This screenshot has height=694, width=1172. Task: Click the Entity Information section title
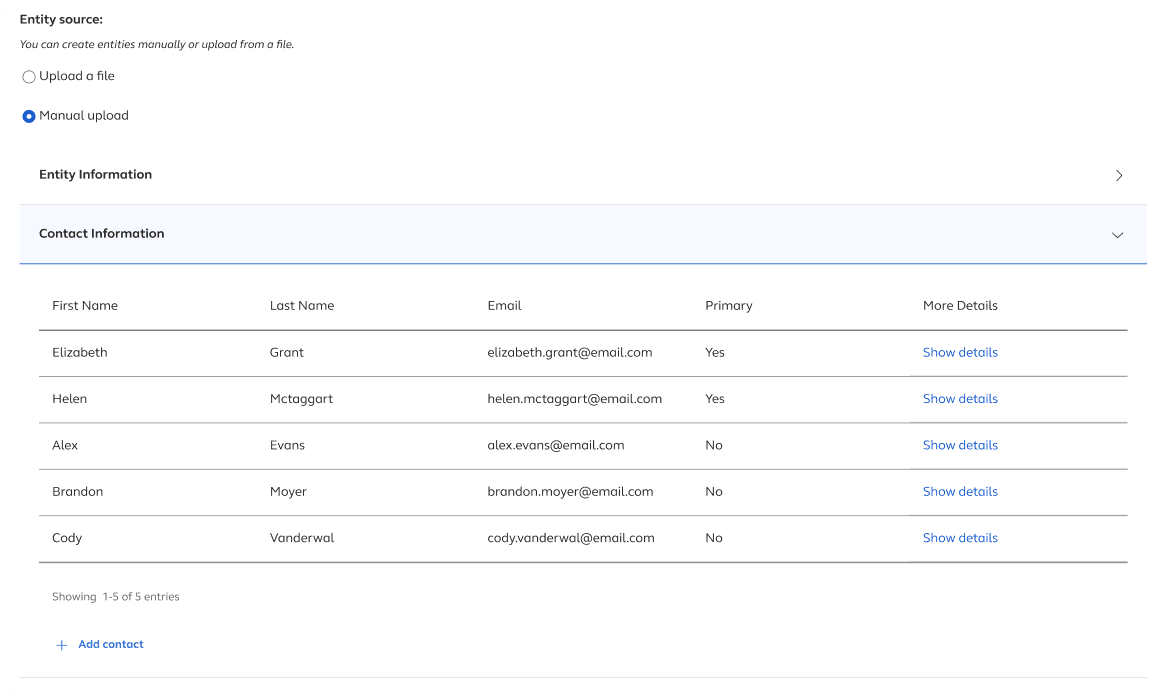click(x=96, y=174)
